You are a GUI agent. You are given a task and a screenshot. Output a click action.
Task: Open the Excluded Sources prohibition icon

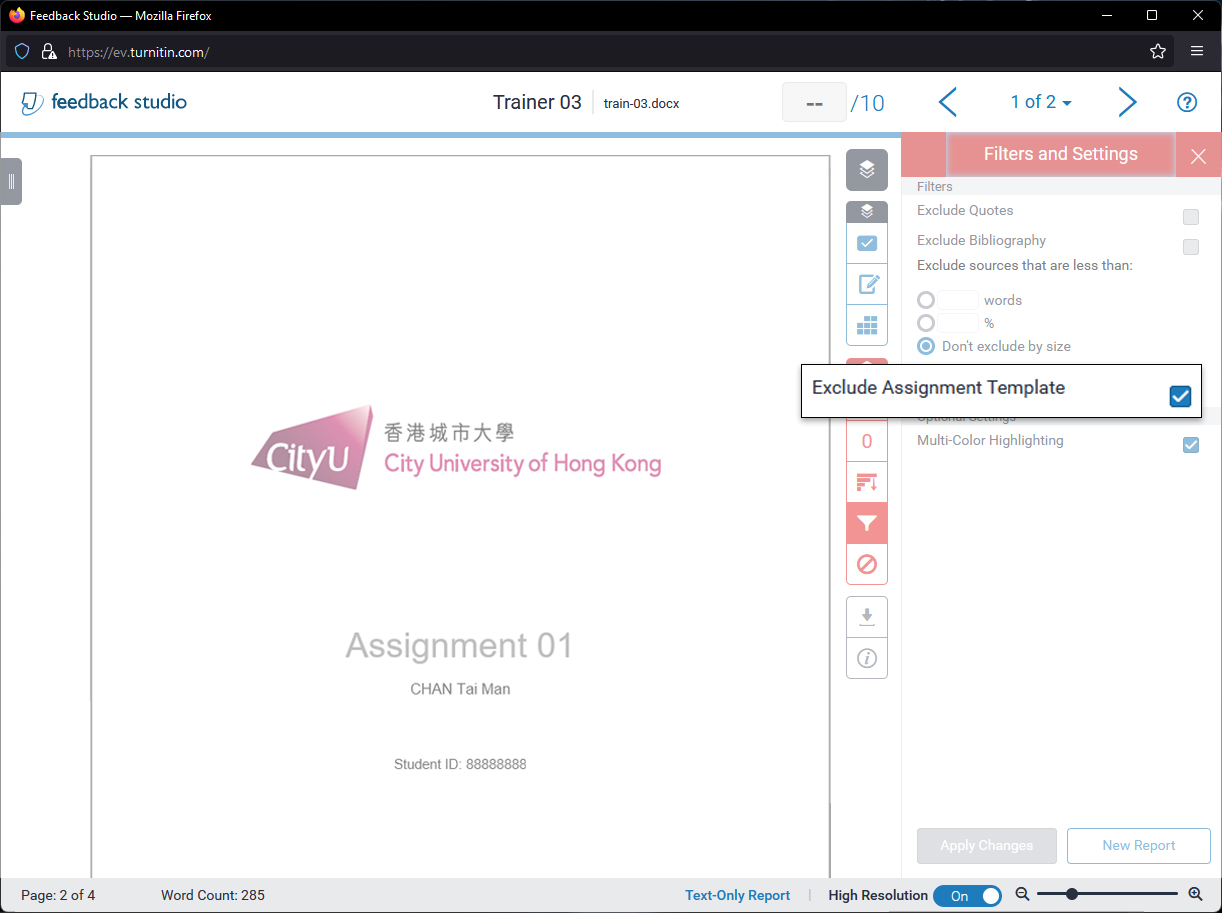click(867, 565)
